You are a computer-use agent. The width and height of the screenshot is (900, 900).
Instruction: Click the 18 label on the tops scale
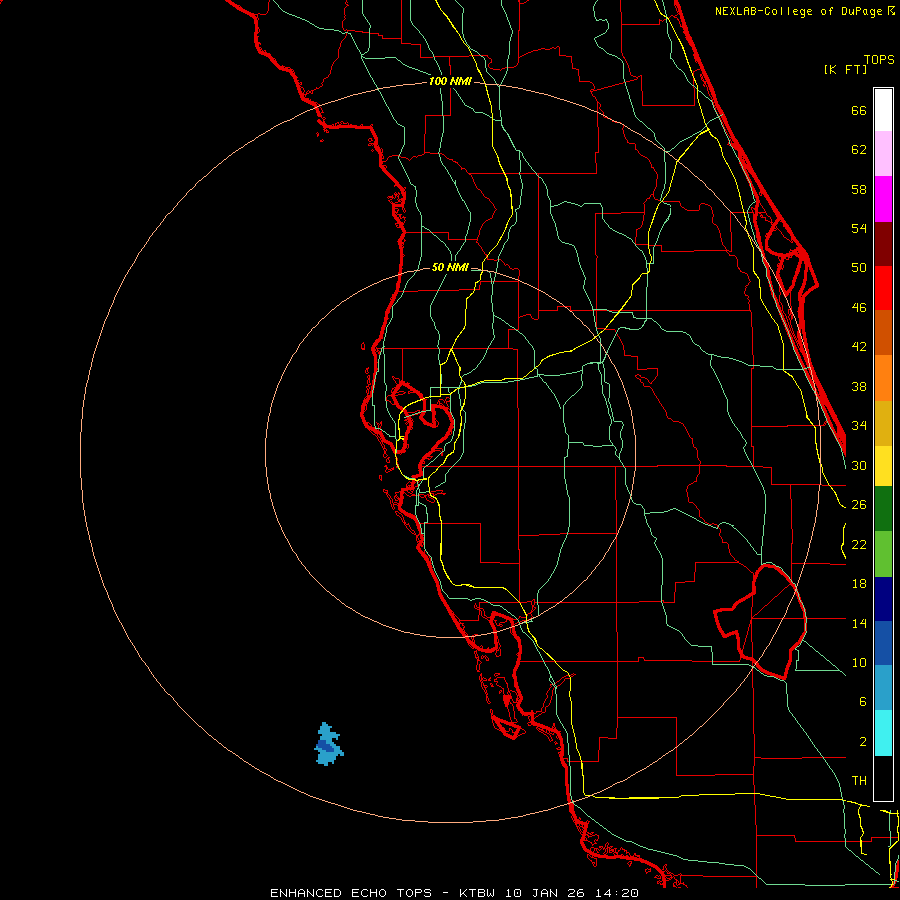(x=859, y=584)
